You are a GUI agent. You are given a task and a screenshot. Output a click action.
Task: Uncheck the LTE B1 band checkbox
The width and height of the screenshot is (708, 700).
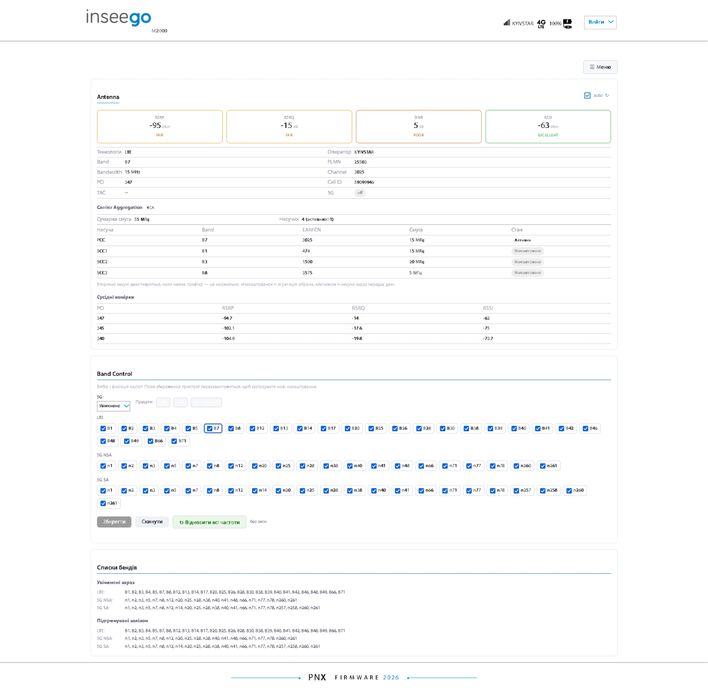point(102,428)
